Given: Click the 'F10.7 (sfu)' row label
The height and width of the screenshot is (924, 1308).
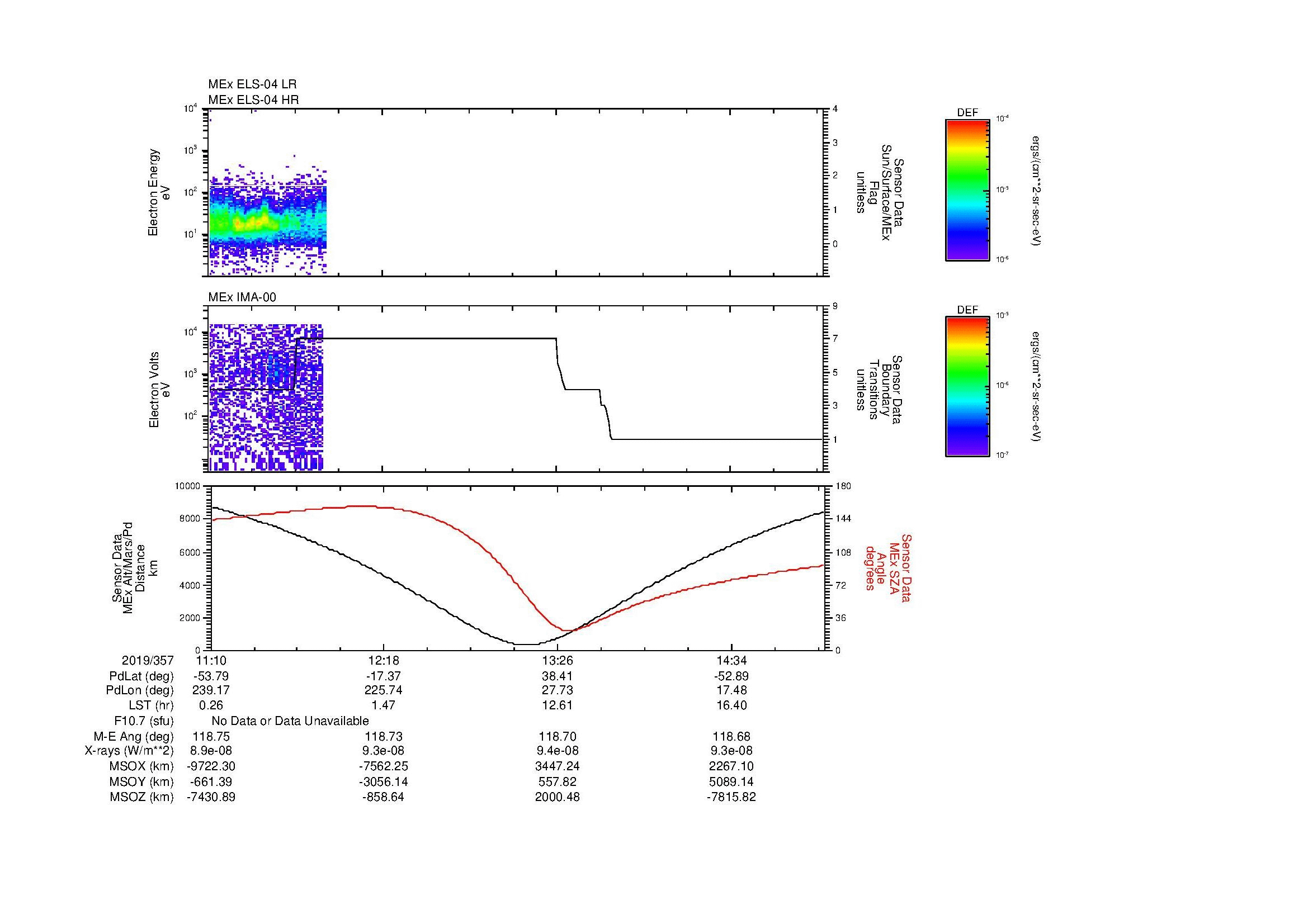Looking at the screenshot, I should (x=144, y=721).
